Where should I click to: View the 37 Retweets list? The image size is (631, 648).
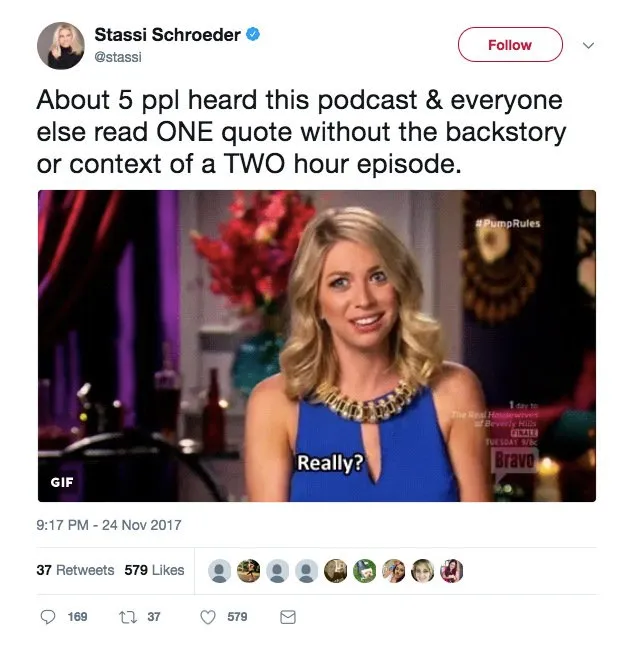click(x=75, y=570)
